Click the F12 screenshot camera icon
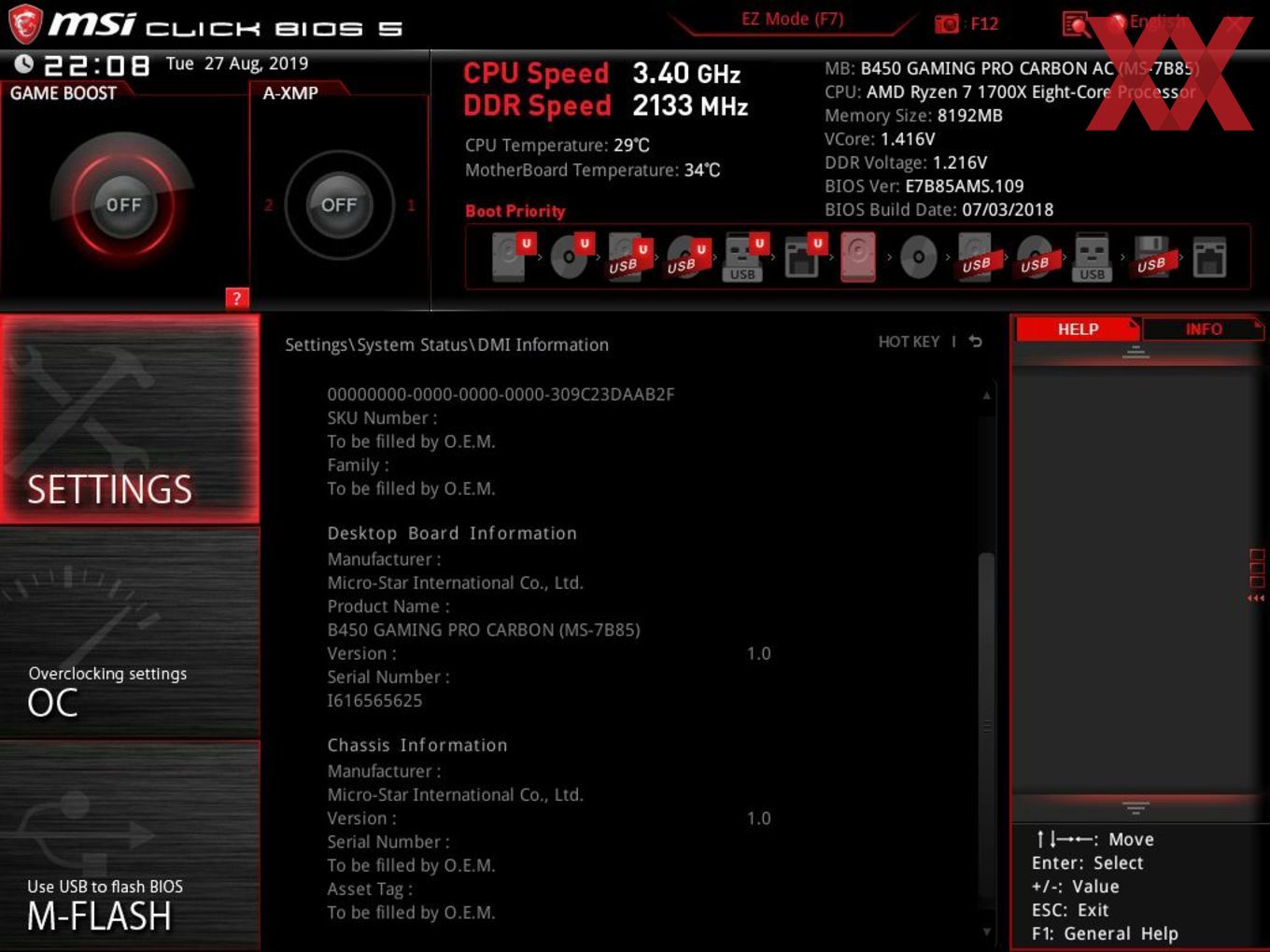 click(x=947, y=23)
